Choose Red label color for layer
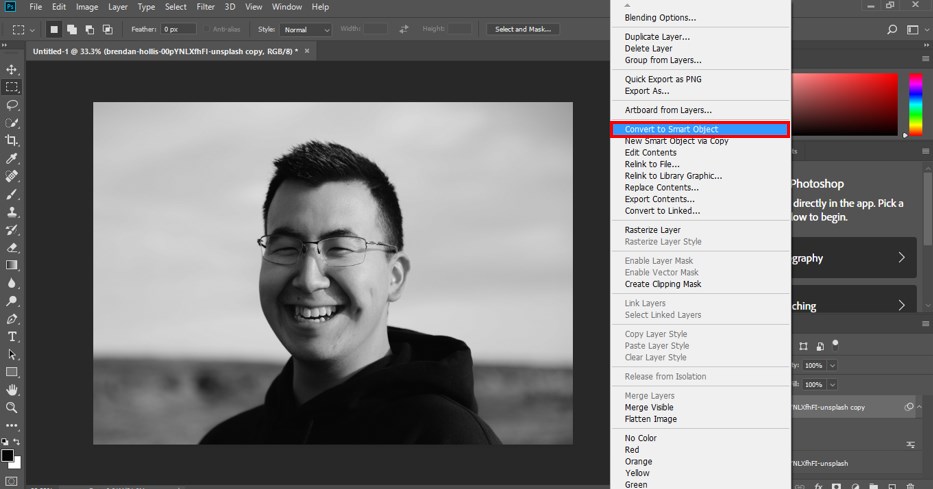The height and width of the screenshot is (489, 933). point(632,450)
